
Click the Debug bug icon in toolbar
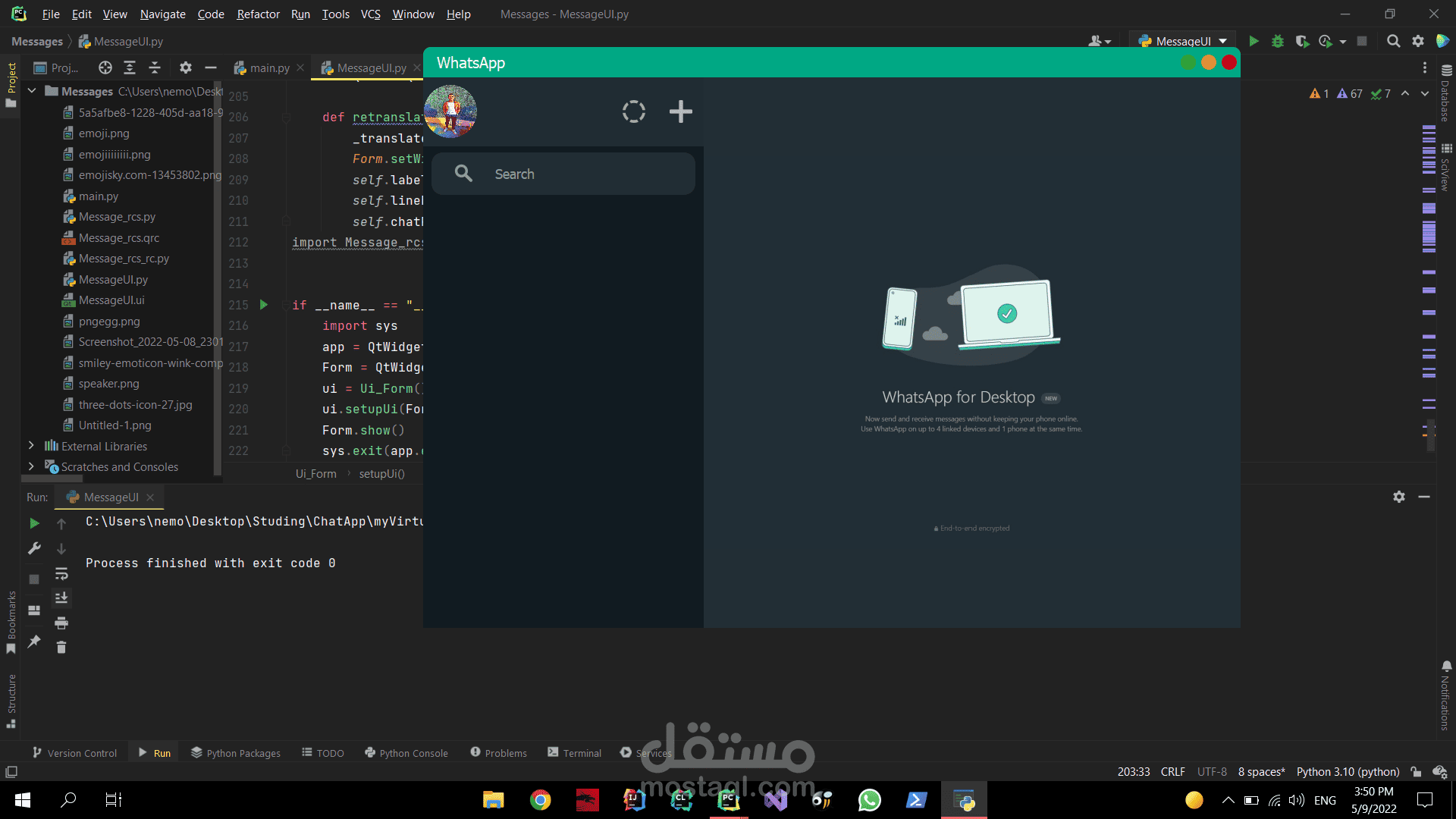tap(1278, 41)
